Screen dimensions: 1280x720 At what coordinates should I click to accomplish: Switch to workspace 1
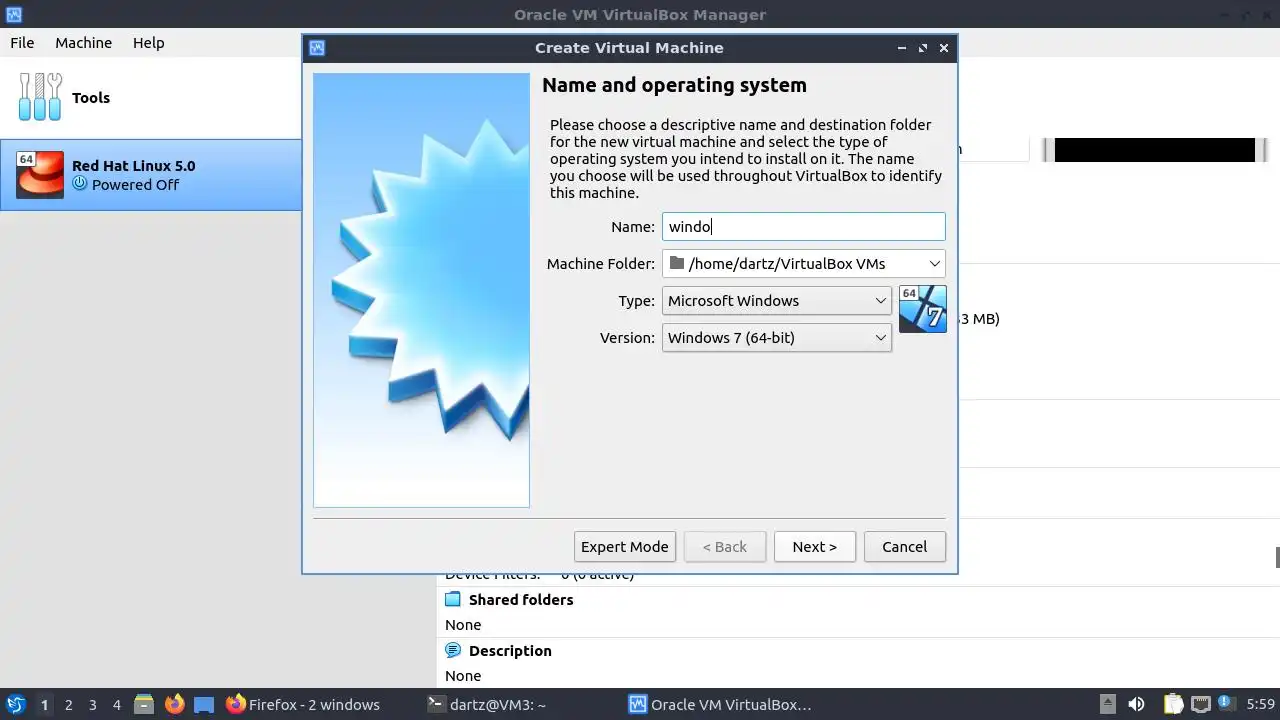(x=44, y=704)
